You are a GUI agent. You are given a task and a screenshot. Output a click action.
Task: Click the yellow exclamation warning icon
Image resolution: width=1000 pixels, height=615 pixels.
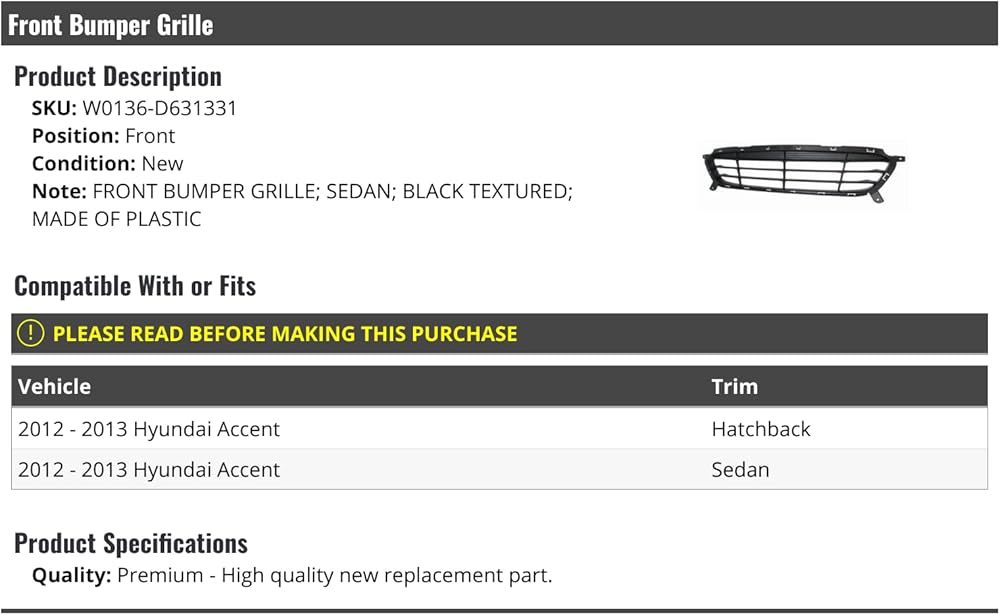click(31, 334)
